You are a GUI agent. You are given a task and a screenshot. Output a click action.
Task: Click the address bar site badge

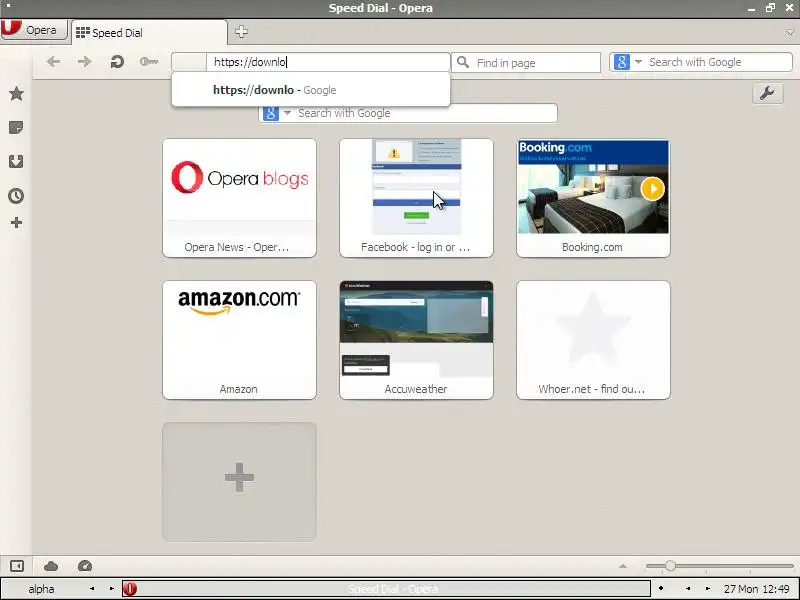(189, 62)
